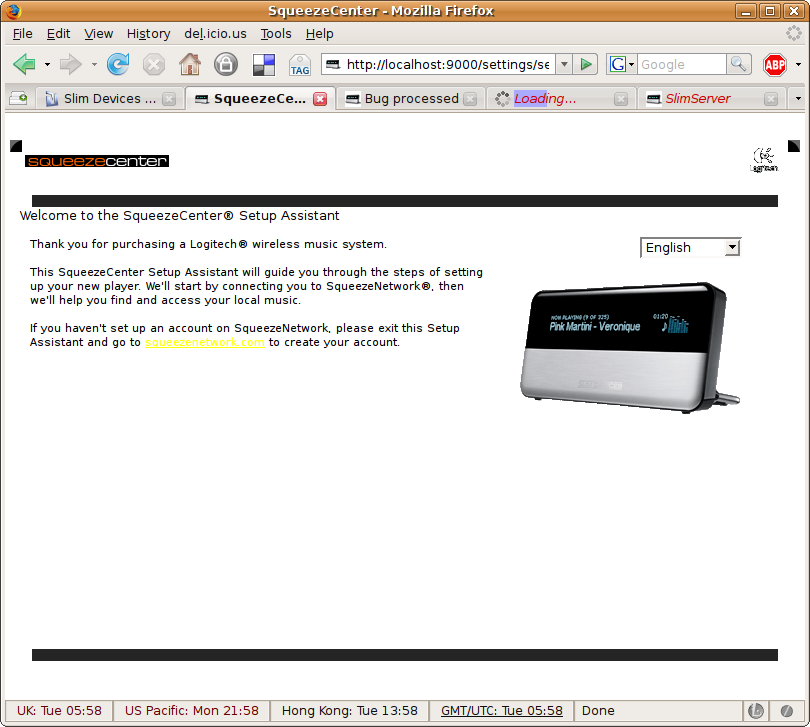Click the padlock icon in toolbar
Screen dimensions: 810x727
tap(226, 65)
